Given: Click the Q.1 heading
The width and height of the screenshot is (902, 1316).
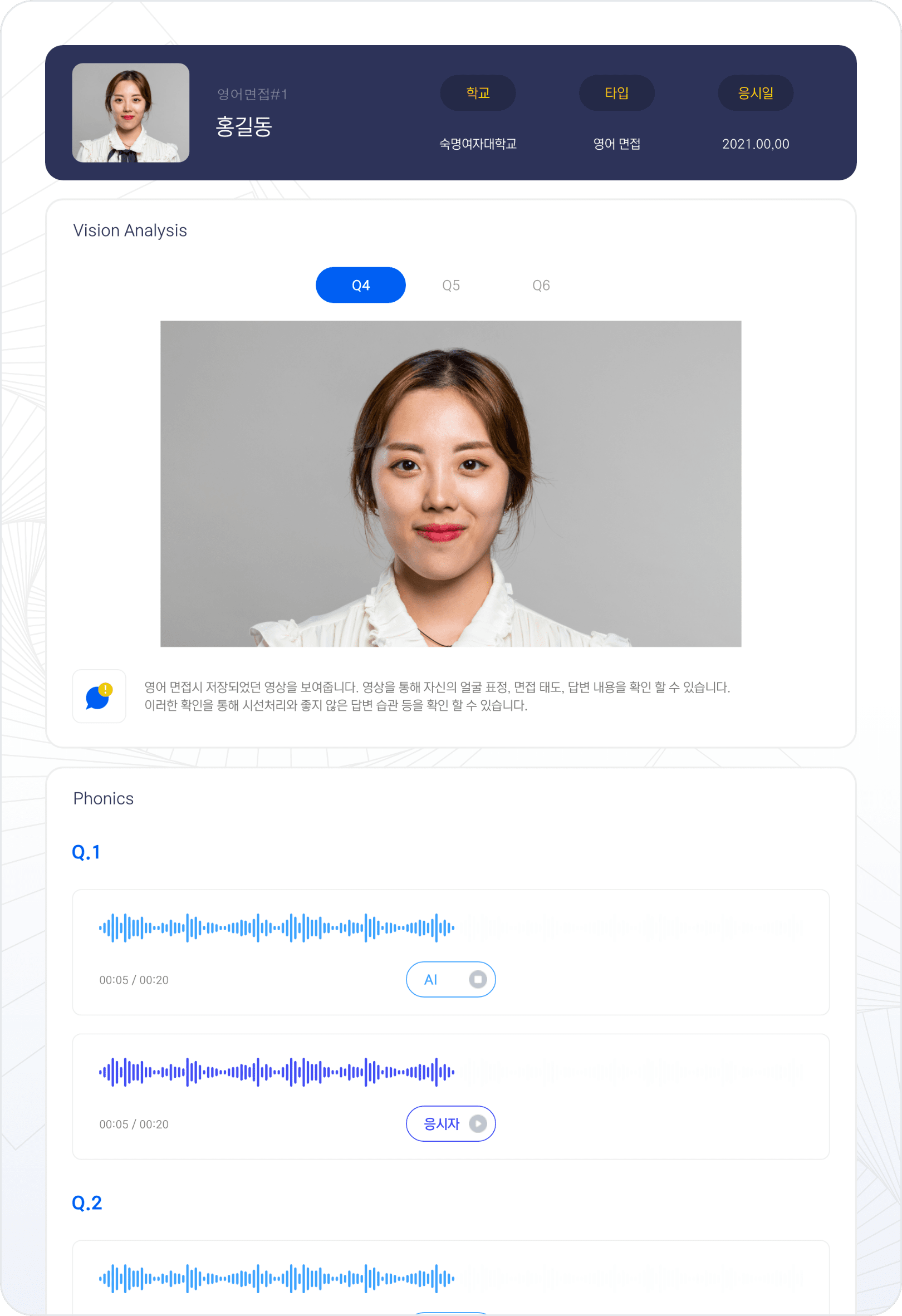Looking at the screenshot, I should (x=86, y=852).
